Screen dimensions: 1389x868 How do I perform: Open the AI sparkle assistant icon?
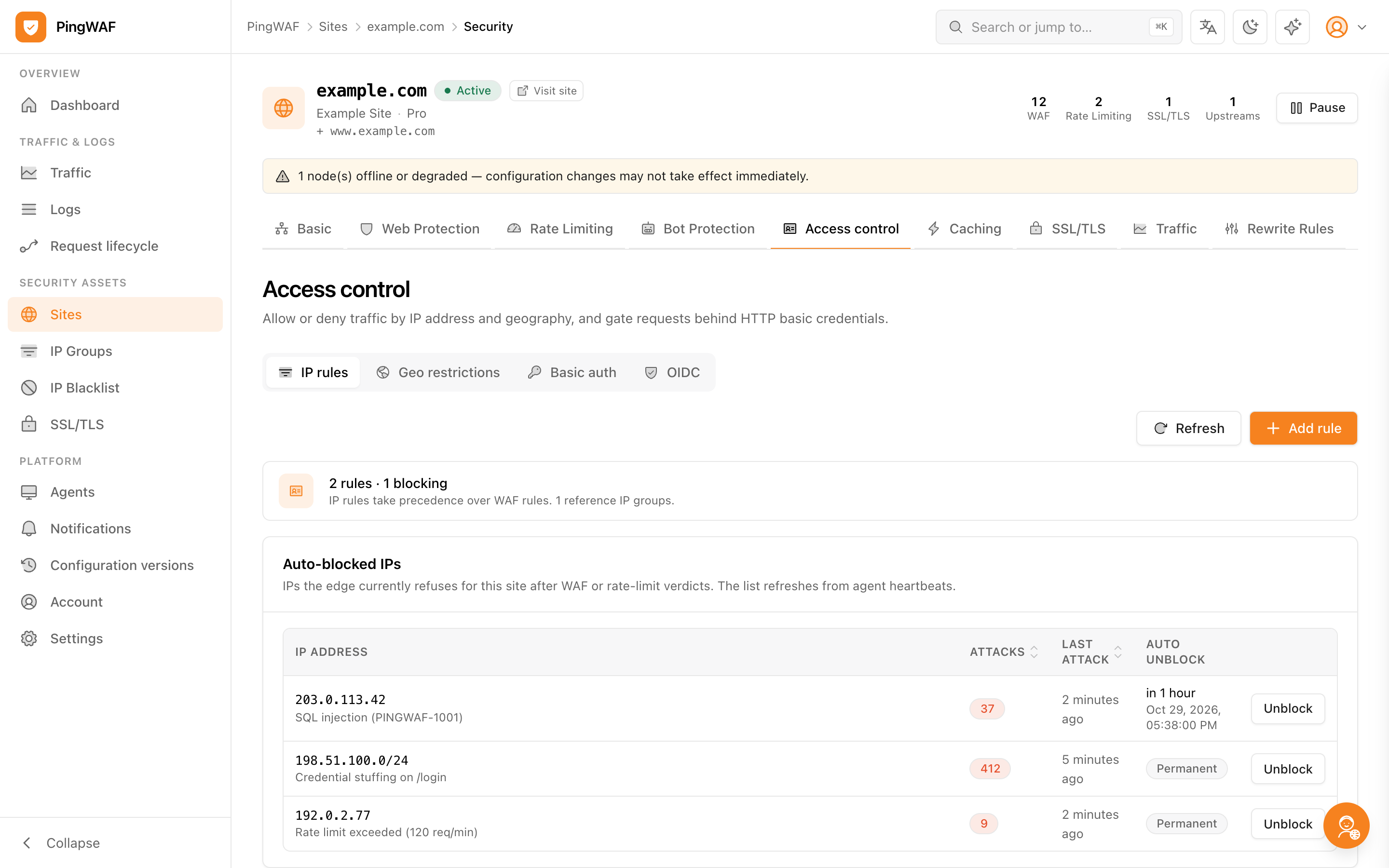coord(1293,27)
